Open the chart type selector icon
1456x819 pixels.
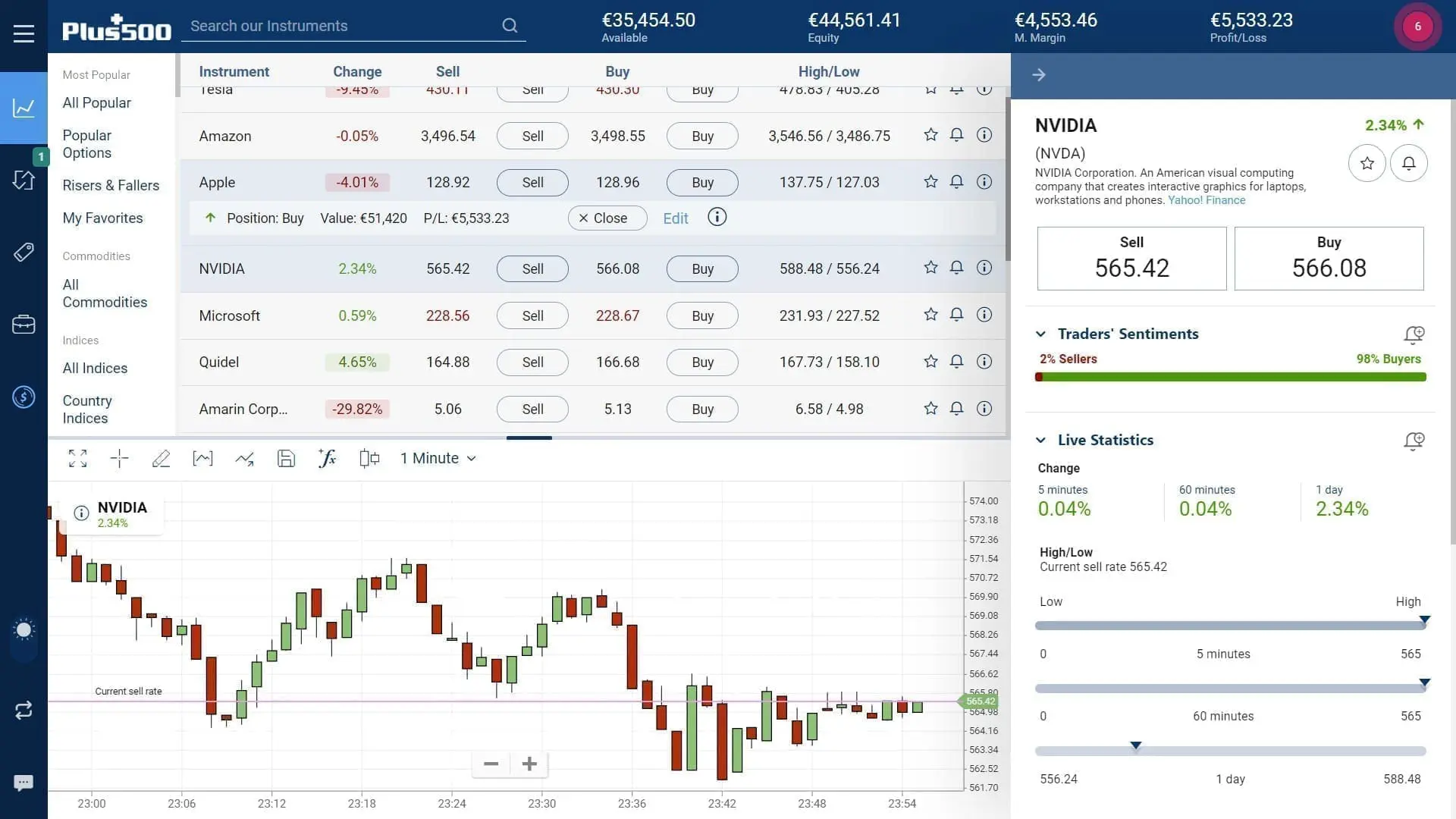coord(202,458)
